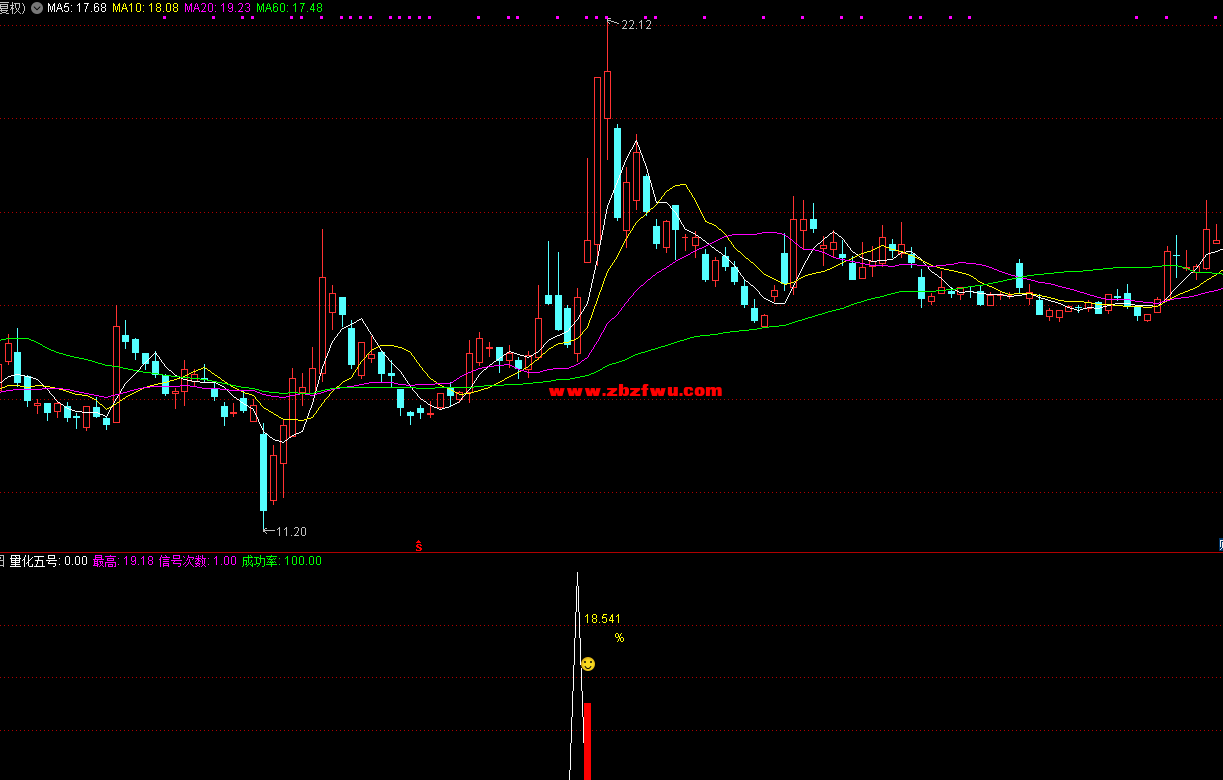Screen dimensions: 1223x780
Task: Click the red signal bar in indicator panel
Action: [587, 740]
